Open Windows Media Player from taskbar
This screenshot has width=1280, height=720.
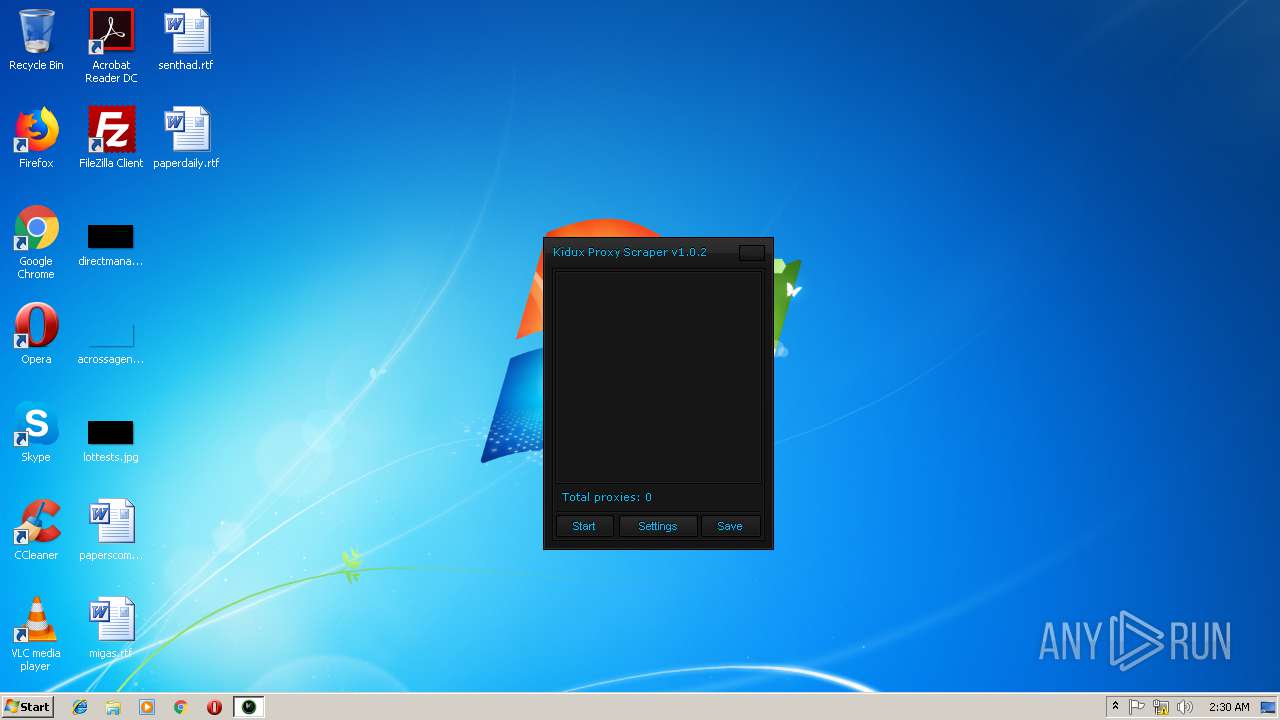pyautogui.click(x=147, y=707)
